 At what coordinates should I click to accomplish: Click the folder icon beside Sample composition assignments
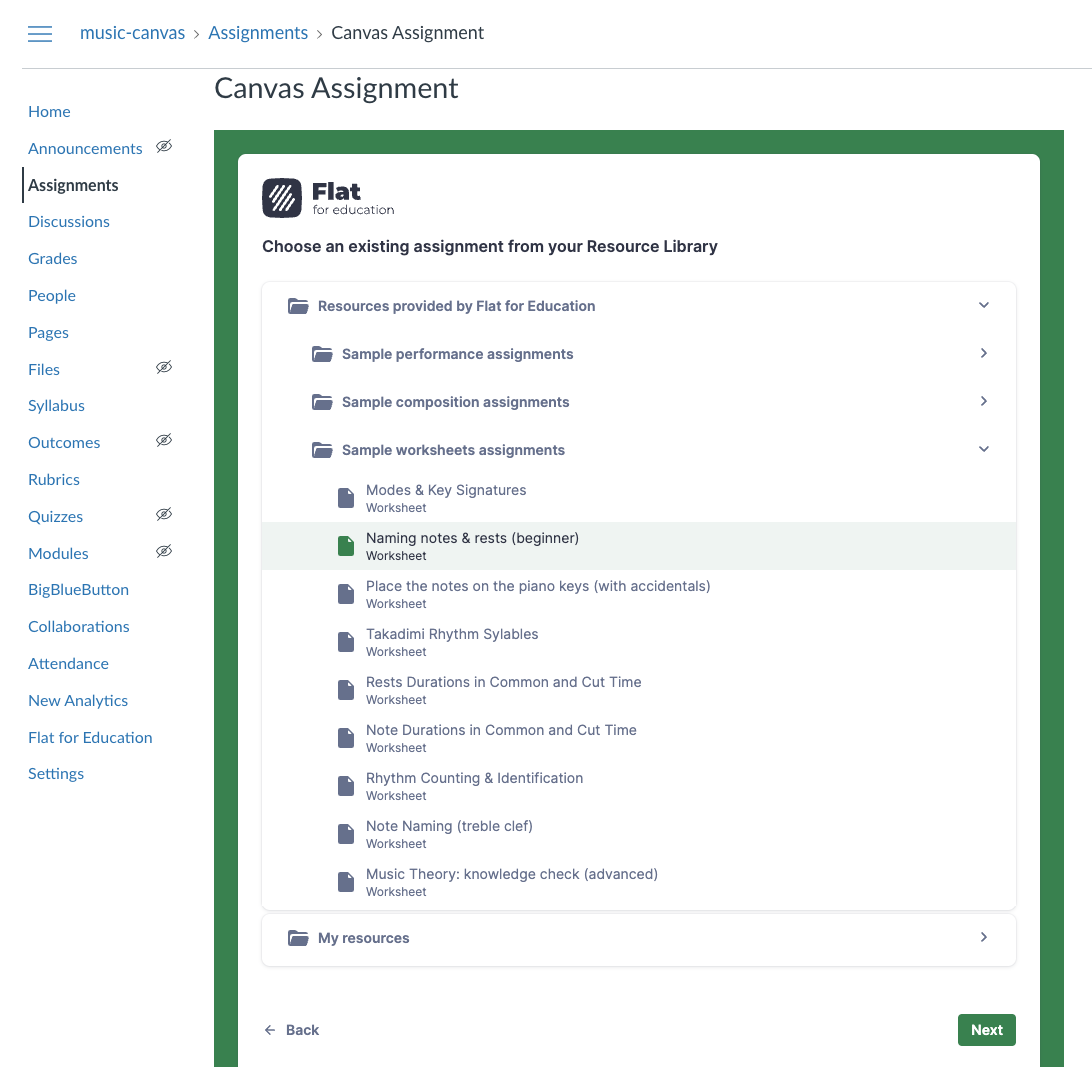pyautogui.click(x=322, y=400)
